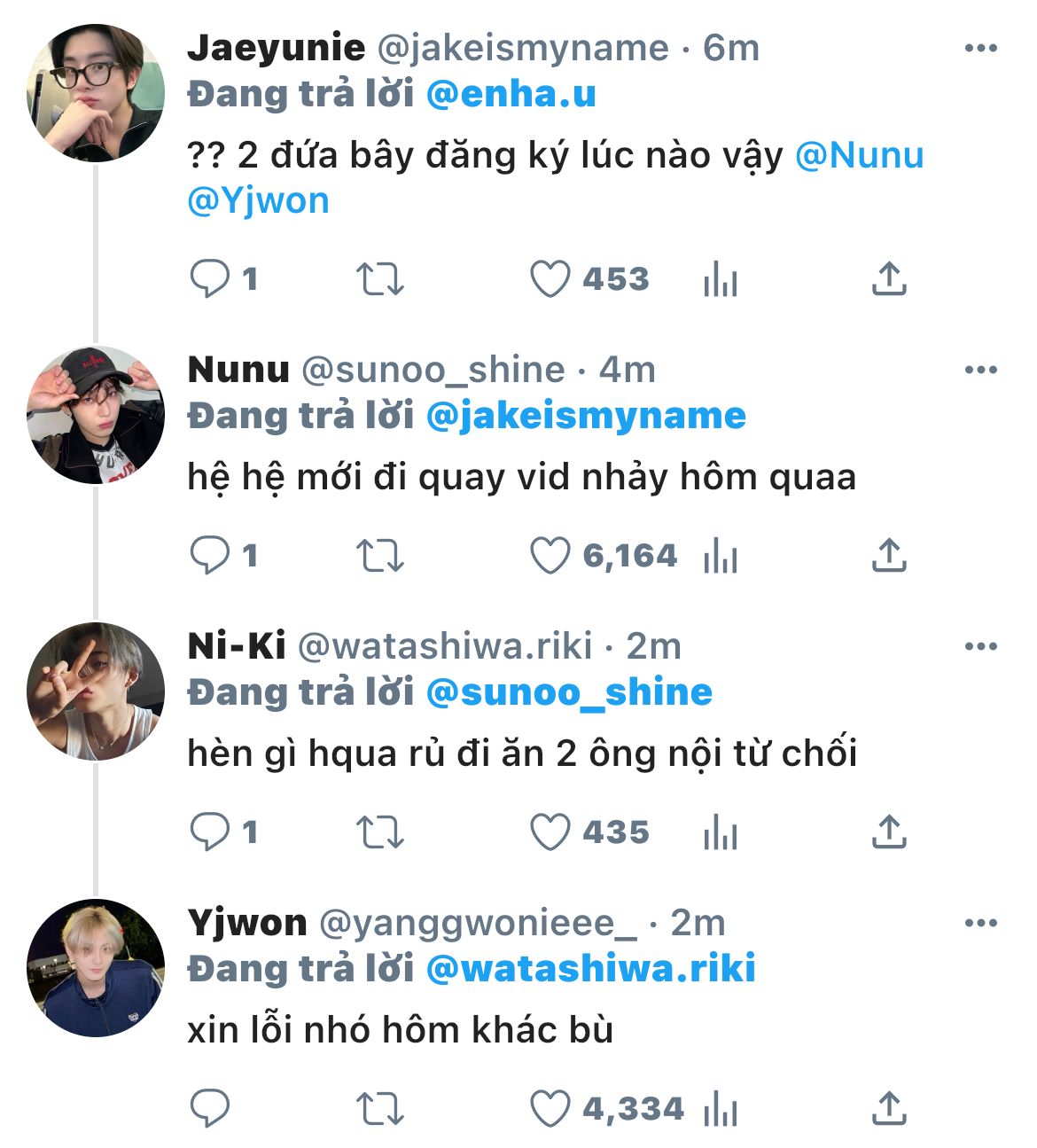This screenshot has width=1037, height=1148.
Task: Retweet Ni-Ki's reply
Action: (x=379, y=832)
